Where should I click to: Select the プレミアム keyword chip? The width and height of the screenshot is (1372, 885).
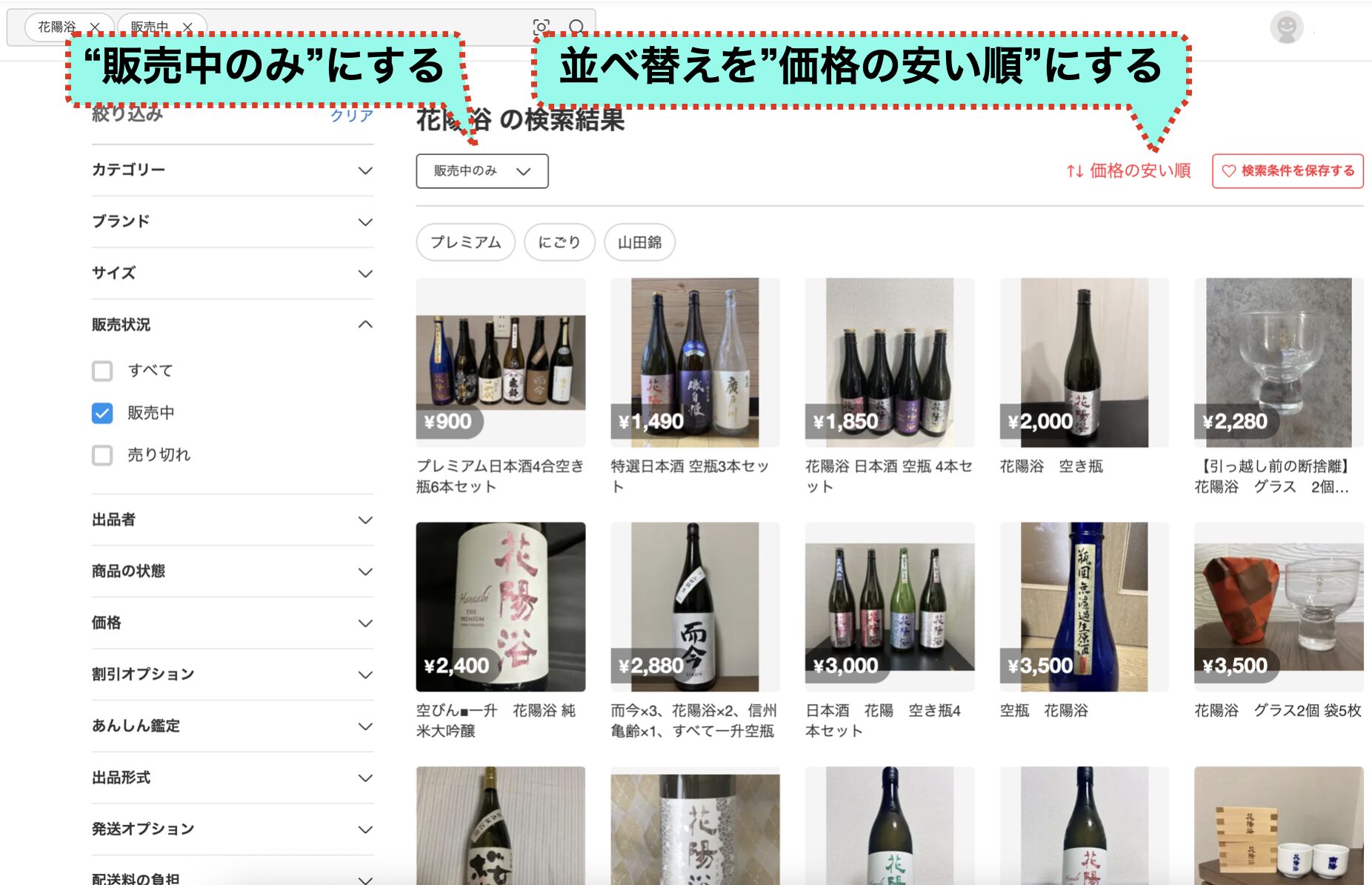pyautogui.click(x=466, y=242)
